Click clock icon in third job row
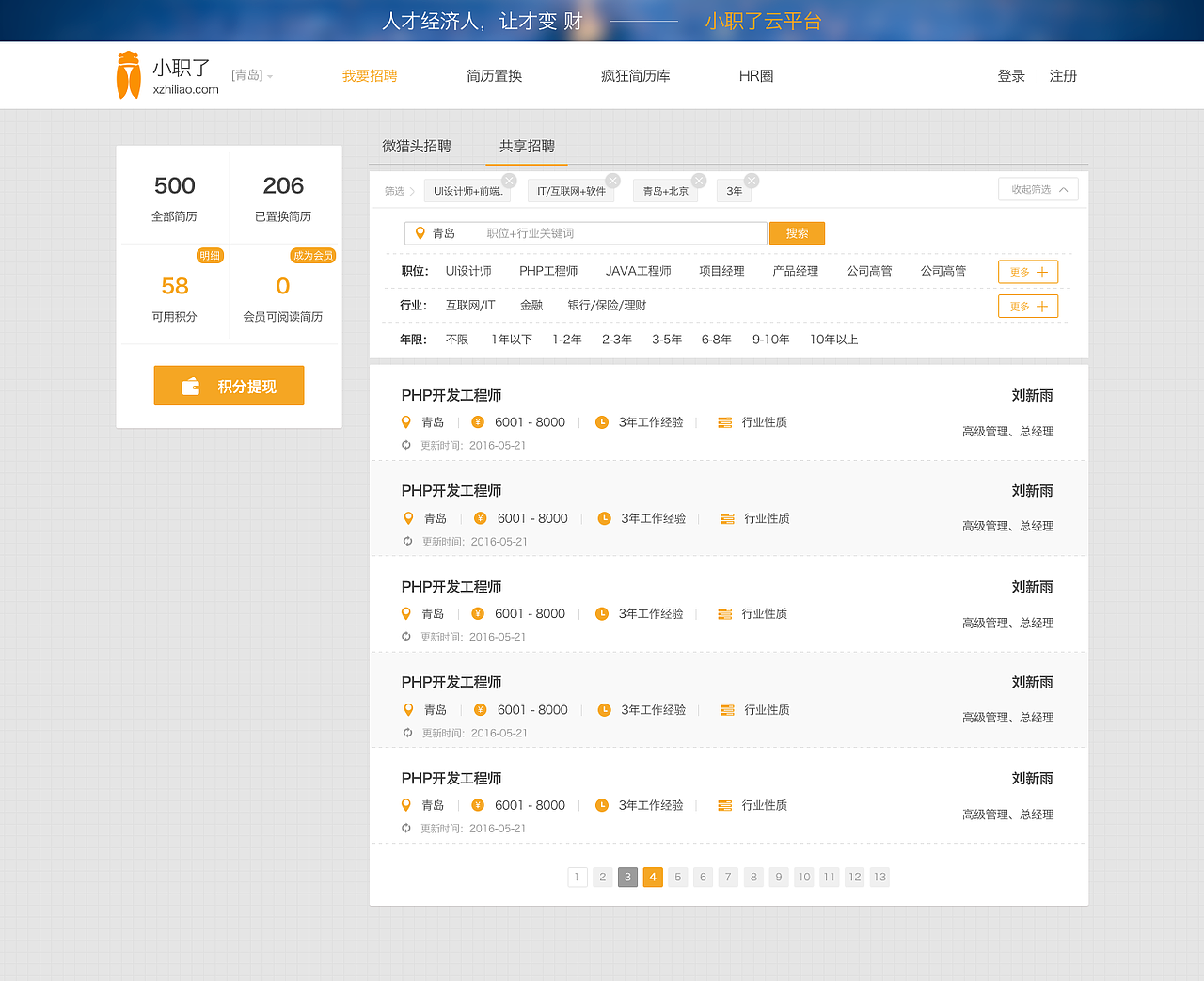This screenshot has width=1204, height=981. (x=602, y=614)
